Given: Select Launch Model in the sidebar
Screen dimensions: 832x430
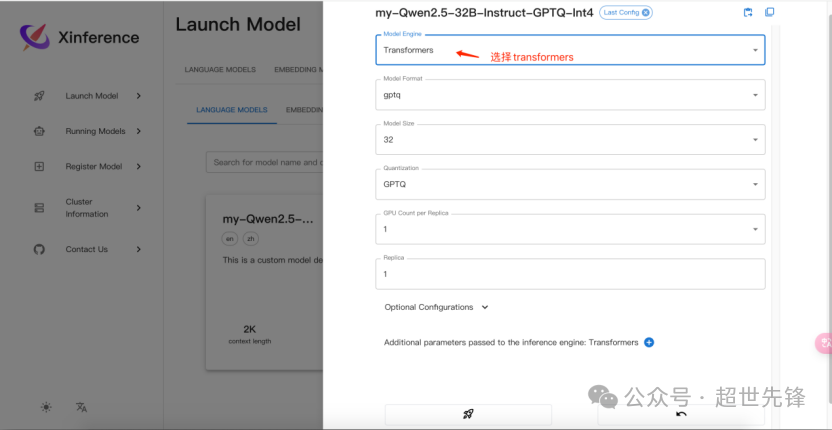Looking at the screenshot, I should tap(92, 96).
